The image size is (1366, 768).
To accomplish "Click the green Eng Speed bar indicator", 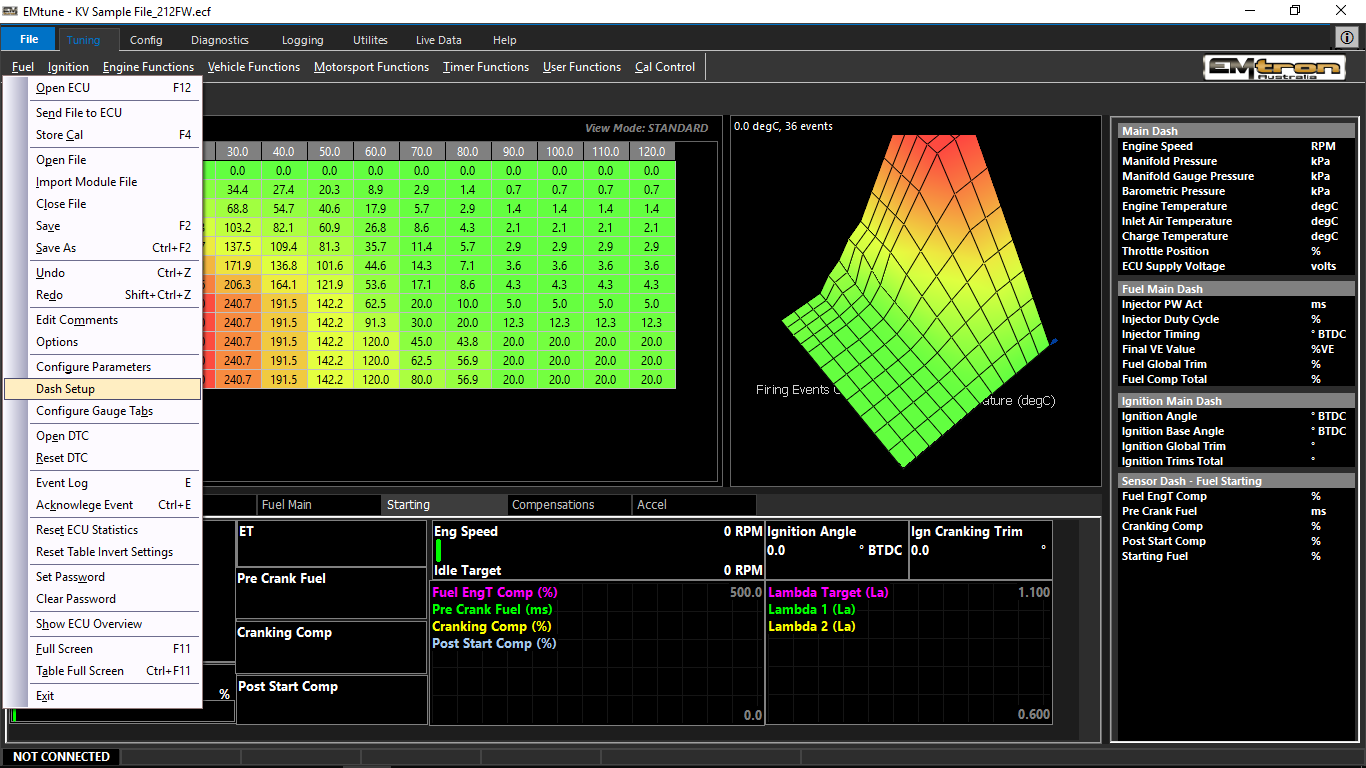I will pyautogui.click(x=438, y=550).
